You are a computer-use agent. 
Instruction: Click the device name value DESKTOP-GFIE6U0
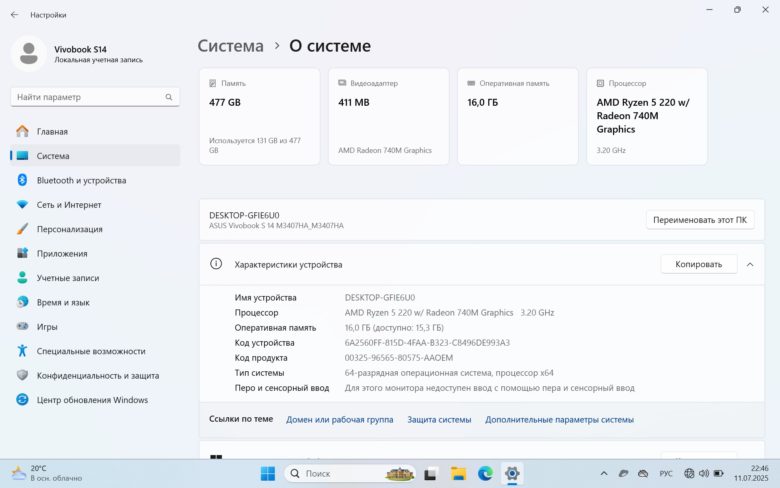(380, 297)
